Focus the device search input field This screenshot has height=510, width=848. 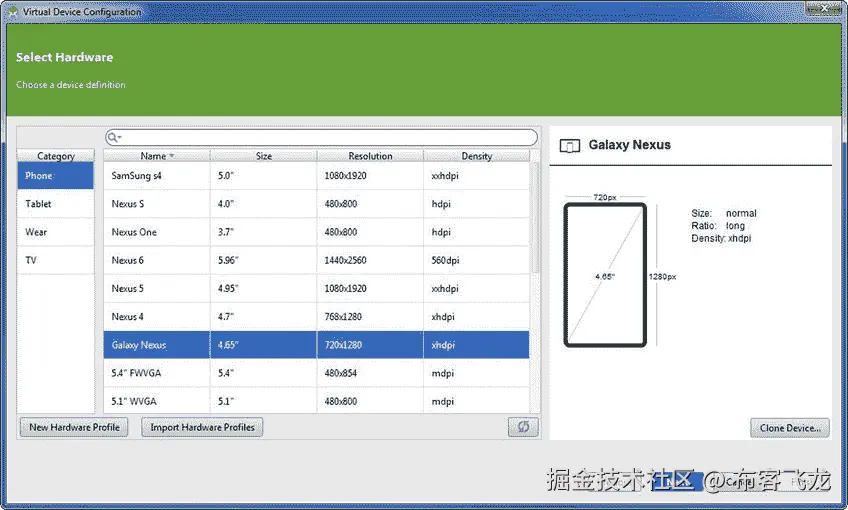(322, 137)
